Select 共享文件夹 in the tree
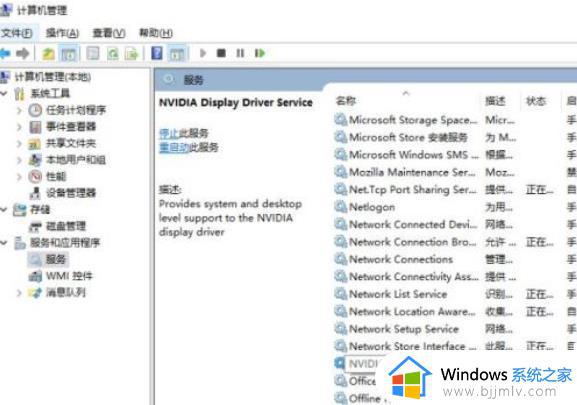This screenshot has width=577, height=405. pos(71,143)
